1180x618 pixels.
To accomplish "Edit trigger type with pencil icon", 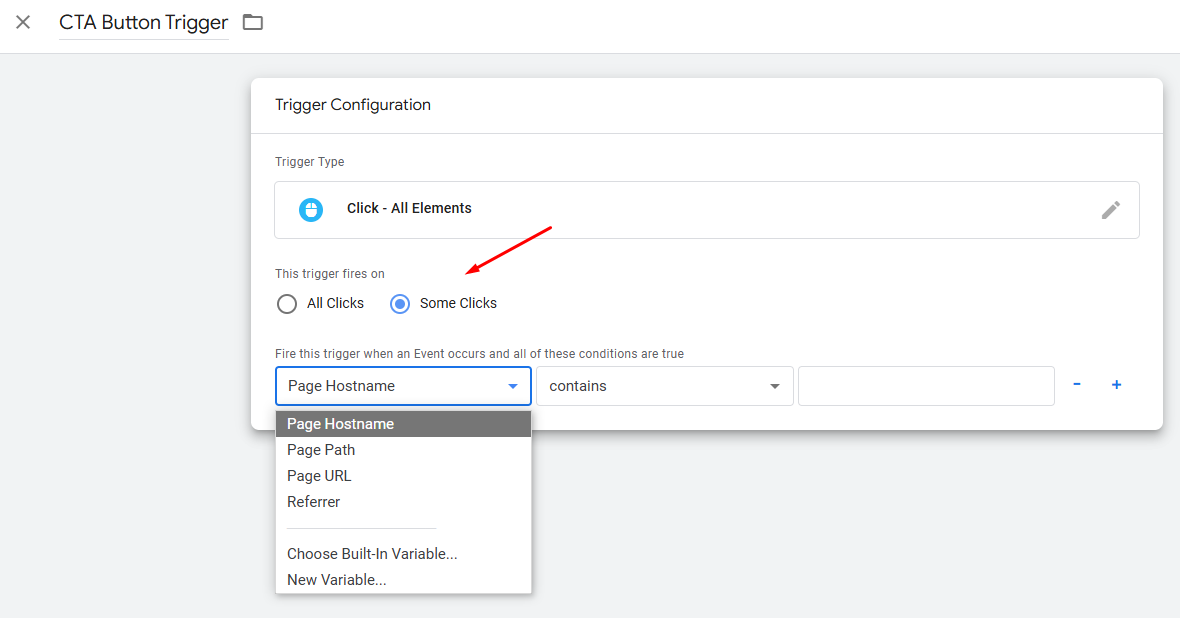I will click(x=1111, y=210).
